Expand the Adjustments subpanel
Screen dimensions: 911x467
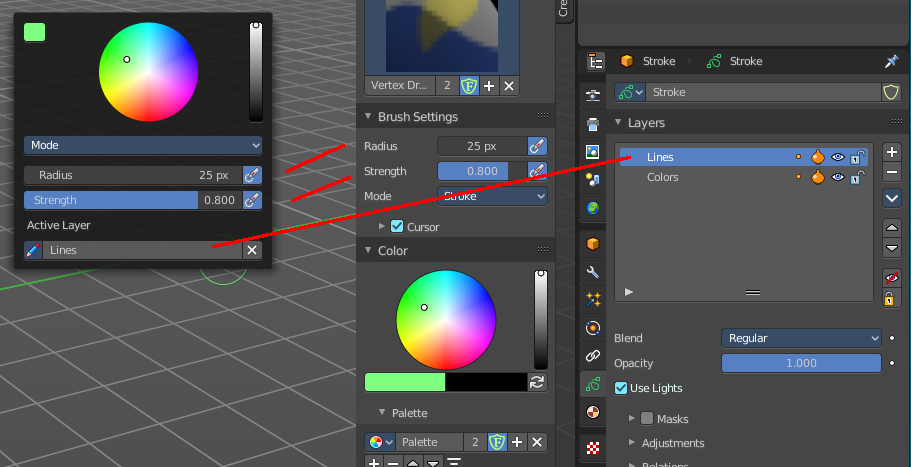632,443
